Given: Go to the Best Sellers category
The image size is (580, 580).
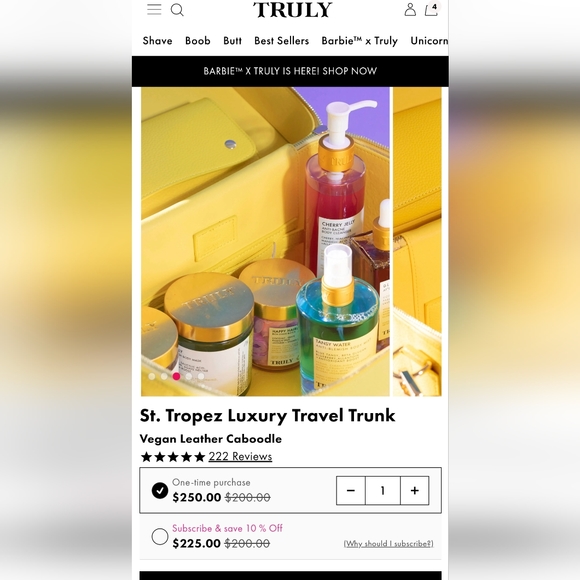Looking at the screenshot, I should [x=281, y=41].
